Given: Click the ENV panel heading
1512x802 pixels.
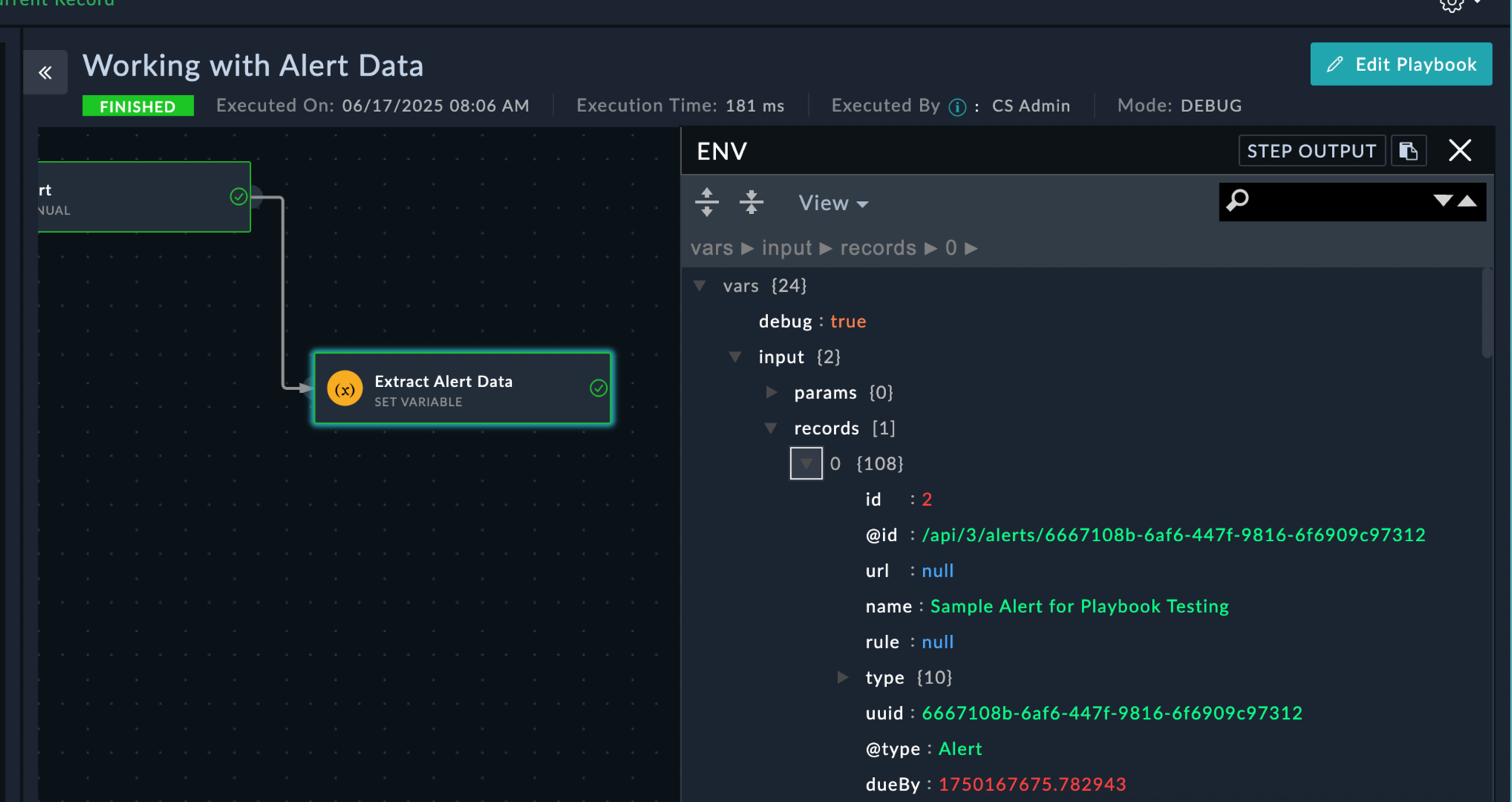Looking at the screenshot, I should click(x=722, y=151).
